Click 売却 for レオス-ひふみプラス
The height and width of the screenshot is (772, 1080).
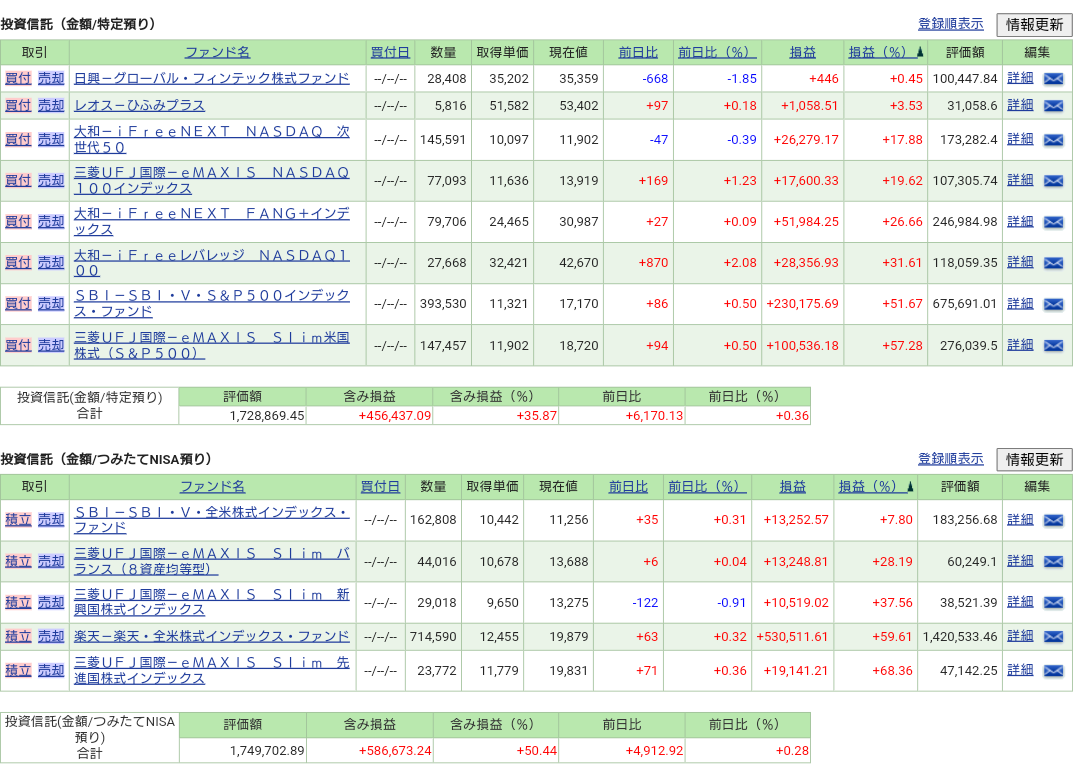coord(51,105)
